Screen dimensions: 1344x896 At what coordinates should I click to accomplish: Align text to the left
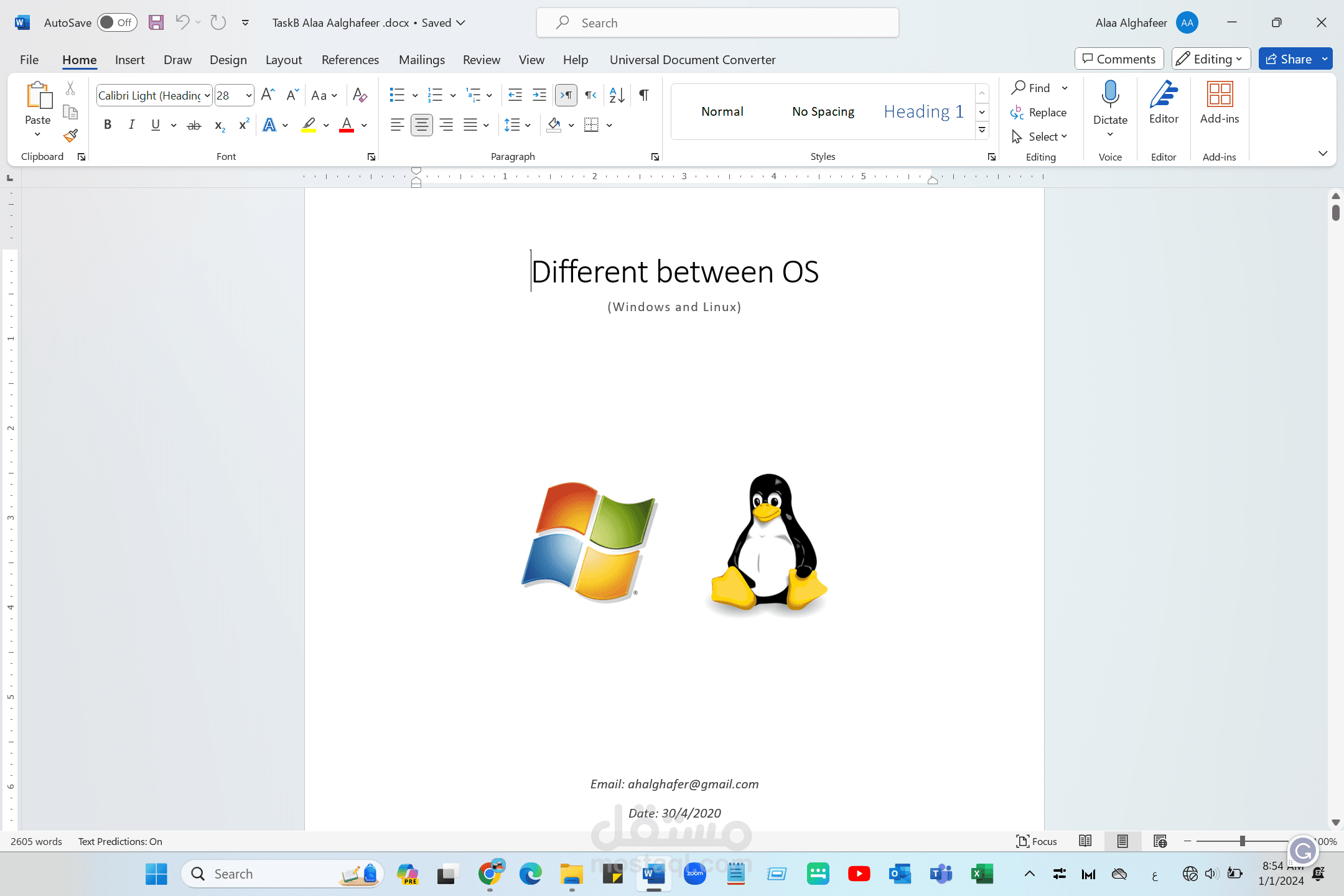[397, 125]
